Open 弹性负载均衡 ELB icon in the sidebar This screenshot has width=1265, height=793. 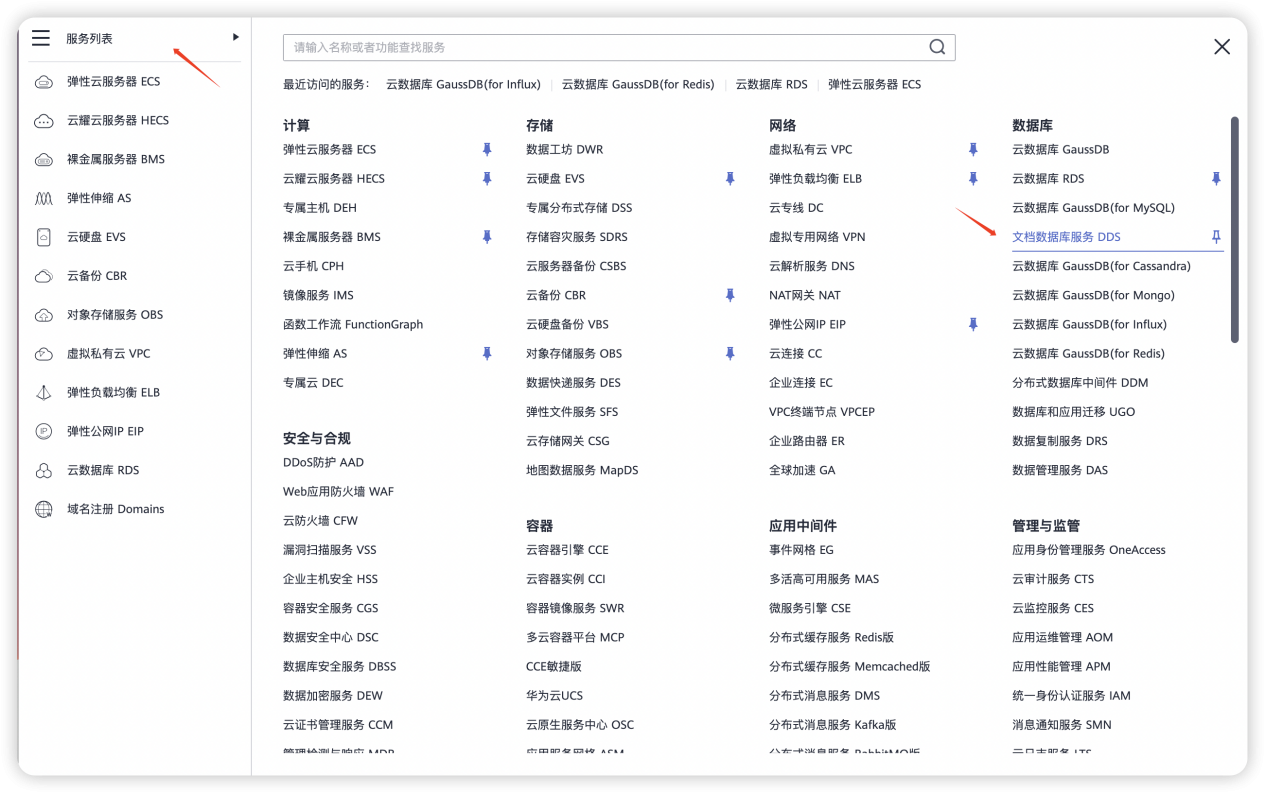[44, 393]
